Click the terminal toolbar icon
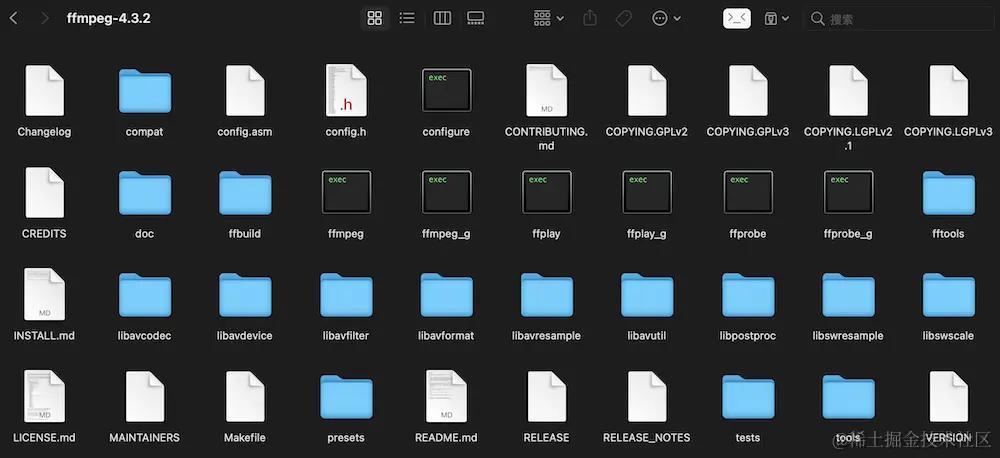This screenshot has height=458, width=1000. point(737,18)
